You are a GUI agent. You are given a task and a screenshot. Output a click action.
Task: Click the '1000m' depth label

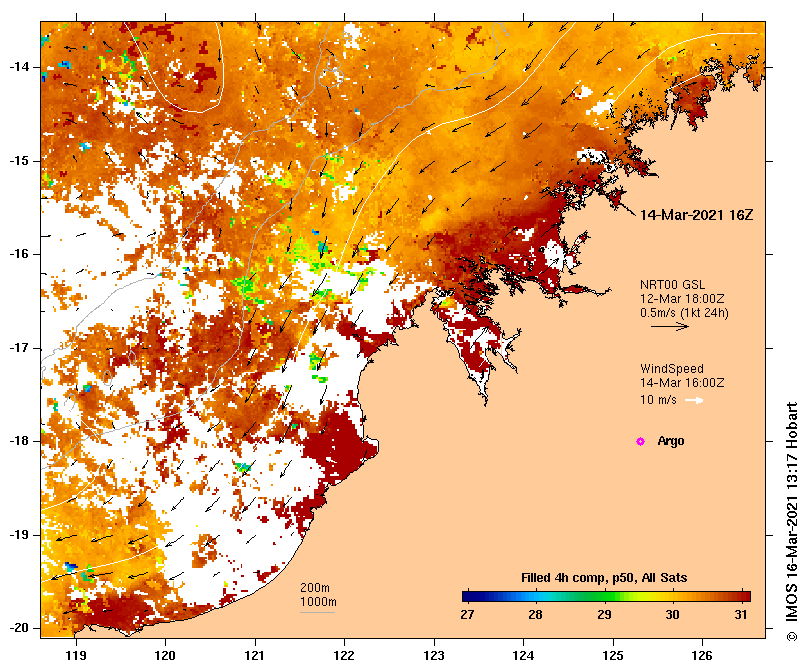click(x=318, y=602)
